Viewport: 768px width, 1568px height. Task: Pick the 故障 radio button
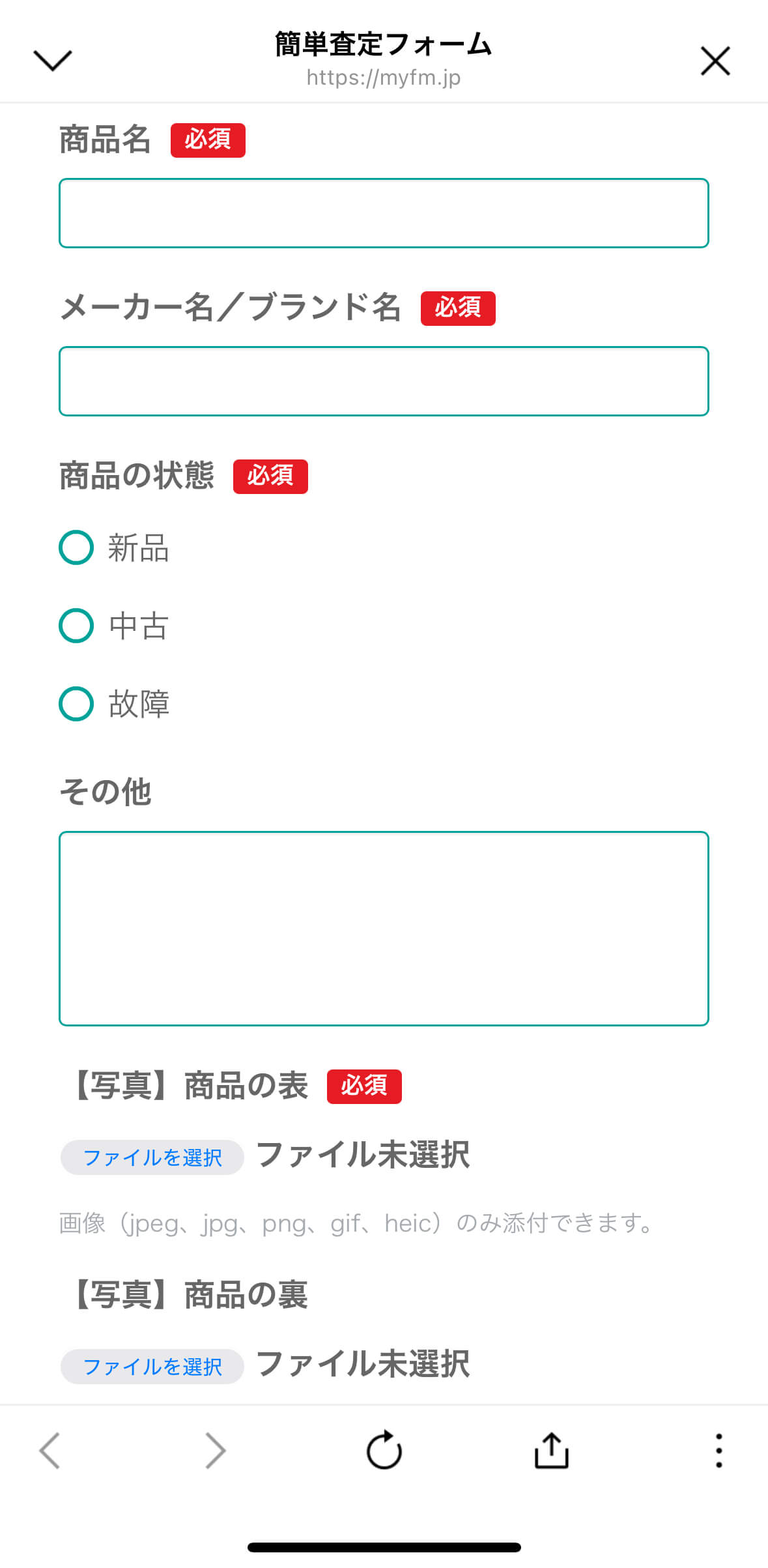(76, 704)
